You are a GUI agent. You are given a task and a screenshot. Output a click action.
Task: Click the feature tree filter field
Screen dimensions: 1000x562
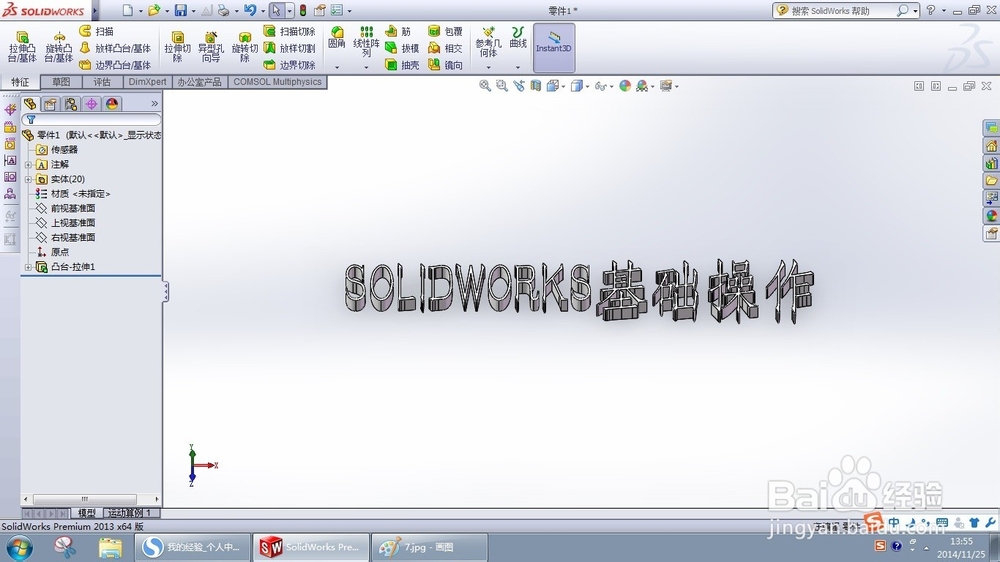tap(91, 119)
